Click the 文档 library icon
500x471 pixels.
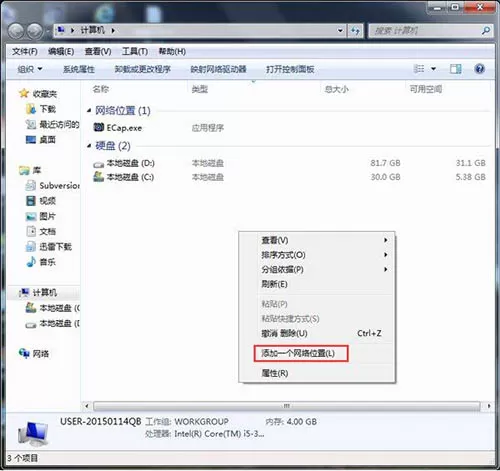tap(31, 231)
